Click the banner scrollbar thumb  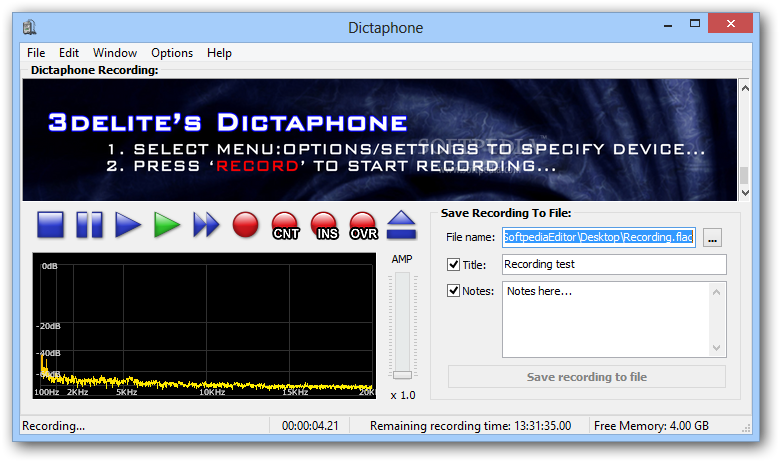tap(745, 176)
